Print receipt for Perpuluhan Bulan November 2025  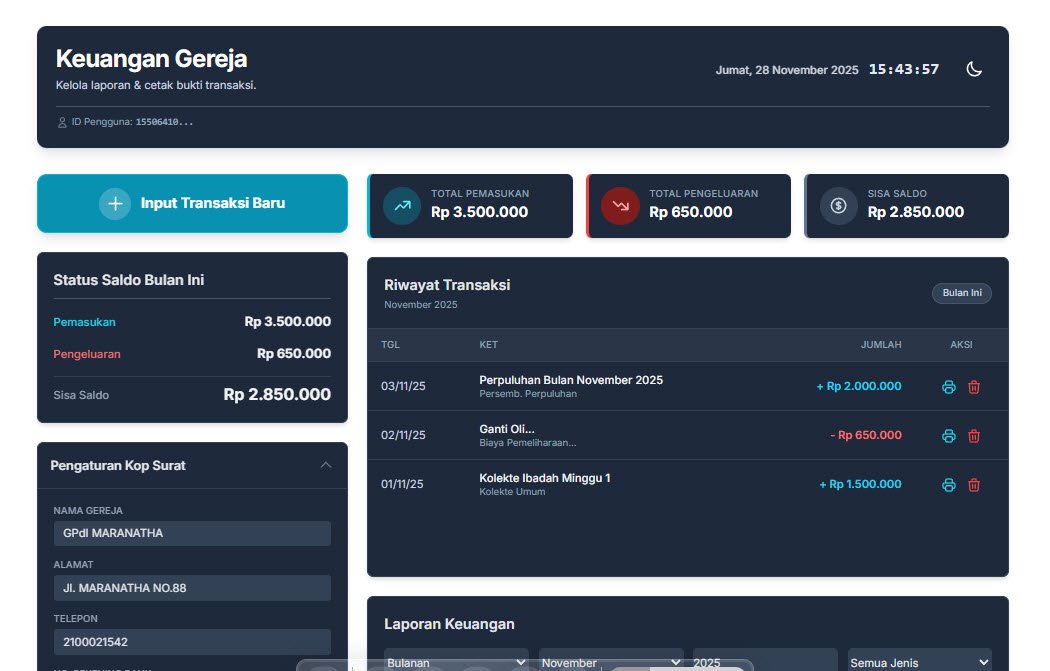pos(948,387)
